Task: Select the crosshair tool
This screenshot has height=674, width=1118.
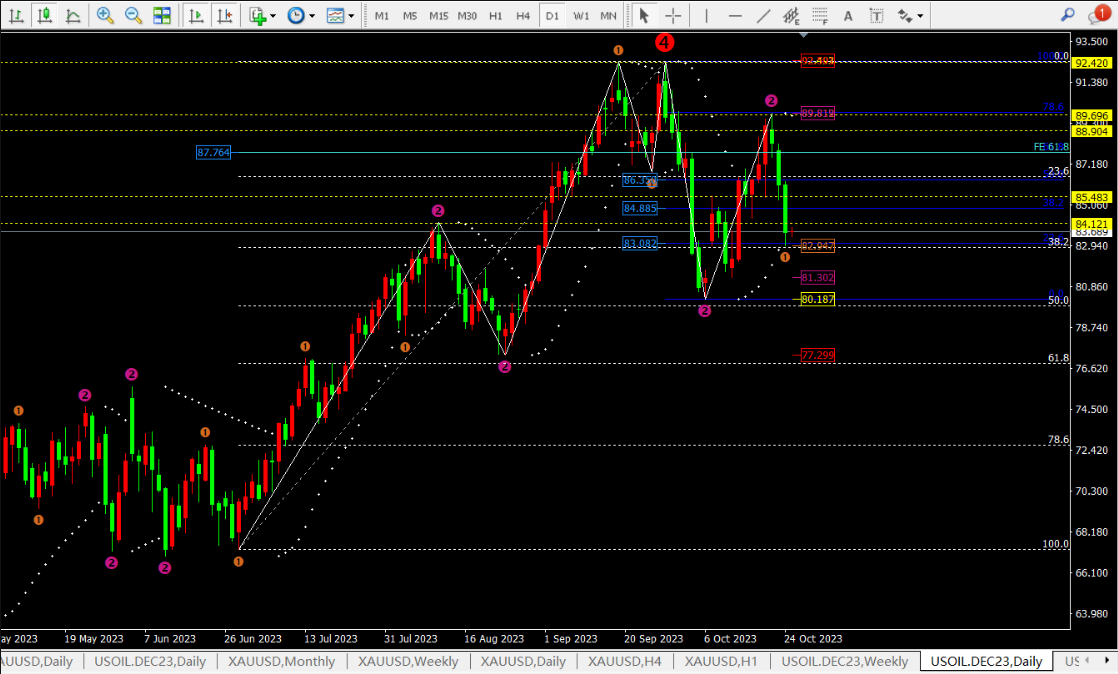Action: (672, 15)
